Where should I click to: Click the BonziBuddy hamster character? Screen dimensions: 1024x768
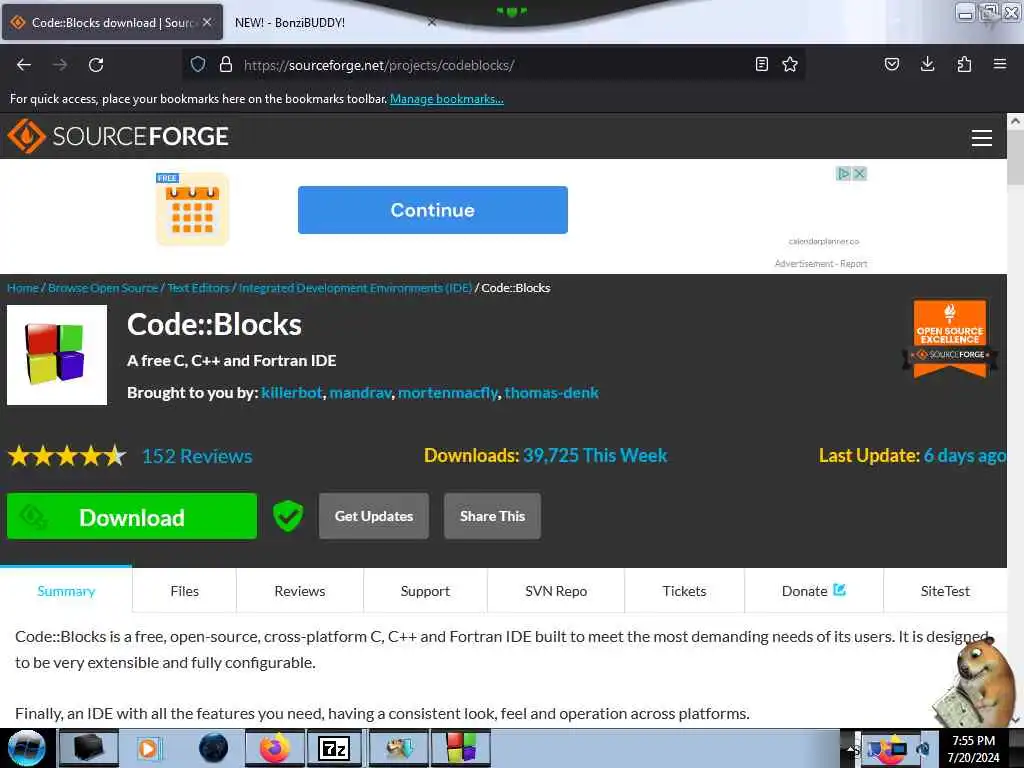point(975,682)
